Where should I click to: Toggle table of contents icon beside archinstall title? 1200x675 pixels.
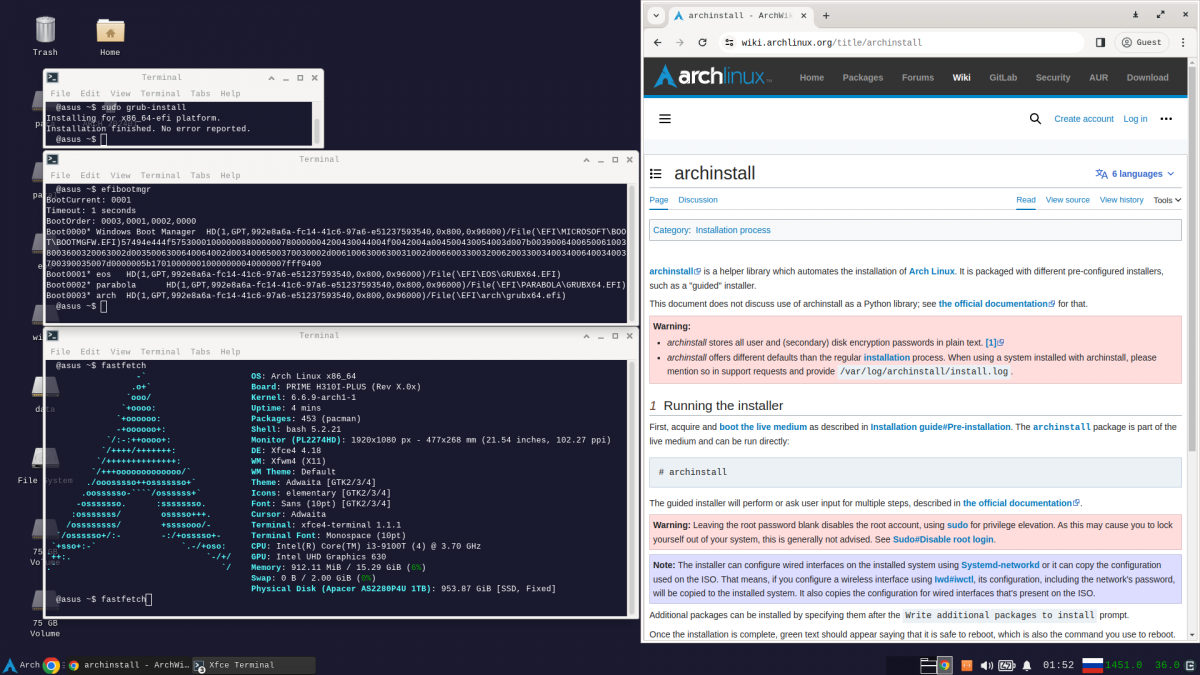point(656,173)
